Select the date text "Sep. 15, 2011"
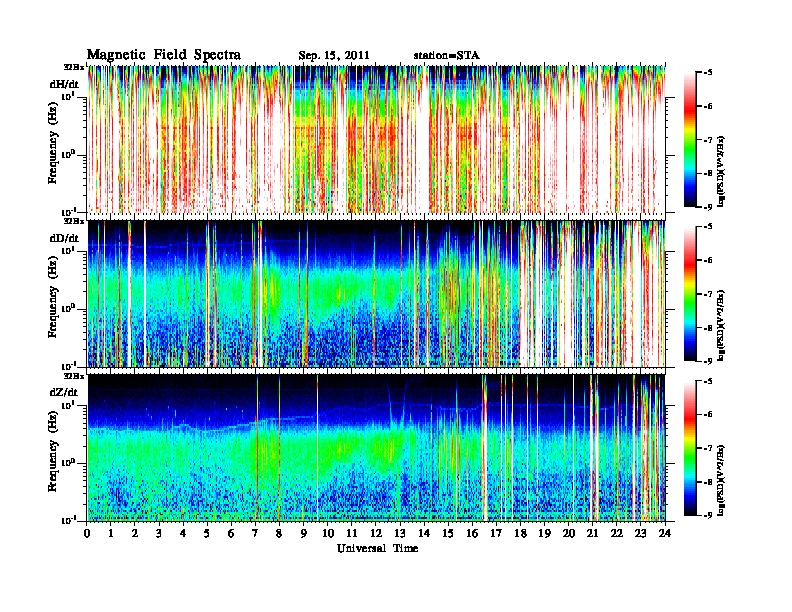 334,56
